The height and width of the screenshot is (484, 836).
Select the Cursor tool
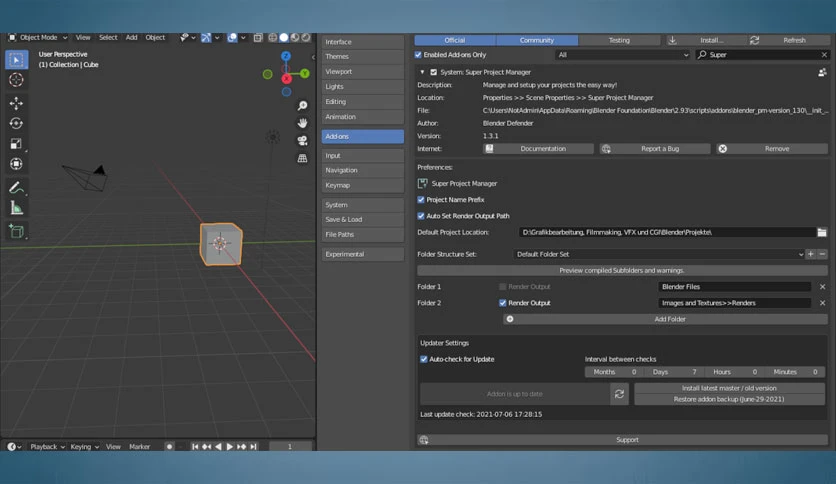point(16,80)
